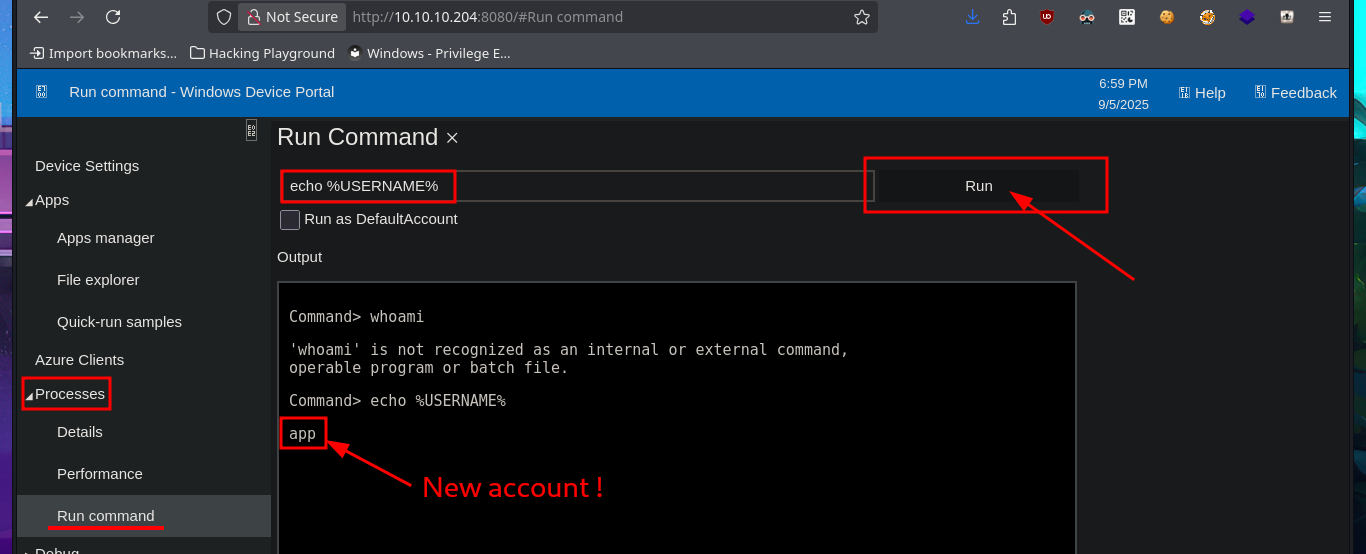This screenshot has height=554, width=1366.
Task: Bookmark this page with the star icon
Action: [861, 17]
